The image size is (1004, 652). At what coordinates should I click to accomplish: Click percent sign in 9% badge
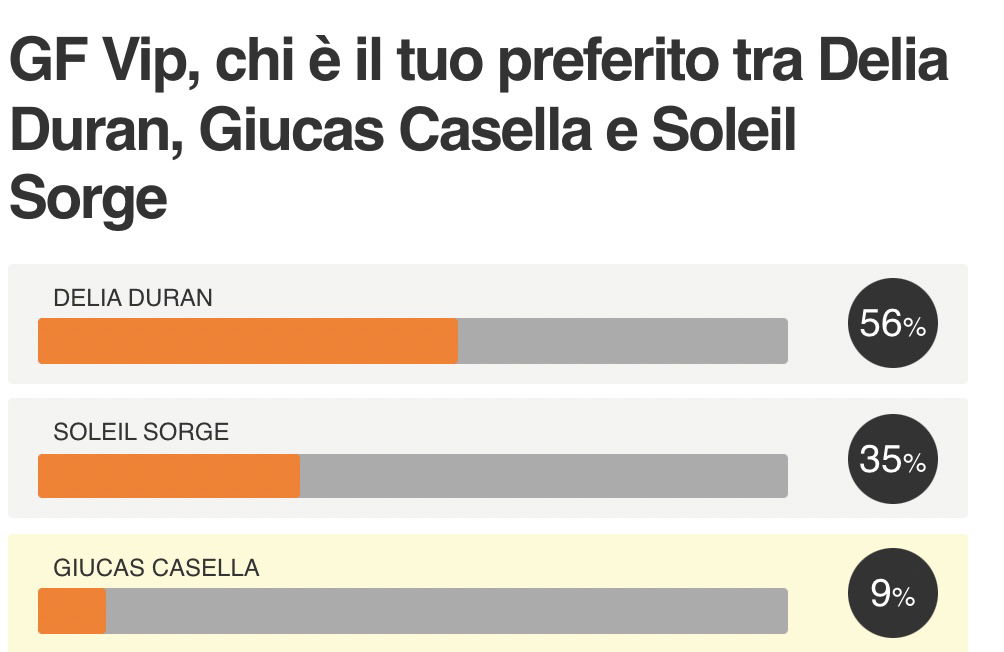pos(903,598)
